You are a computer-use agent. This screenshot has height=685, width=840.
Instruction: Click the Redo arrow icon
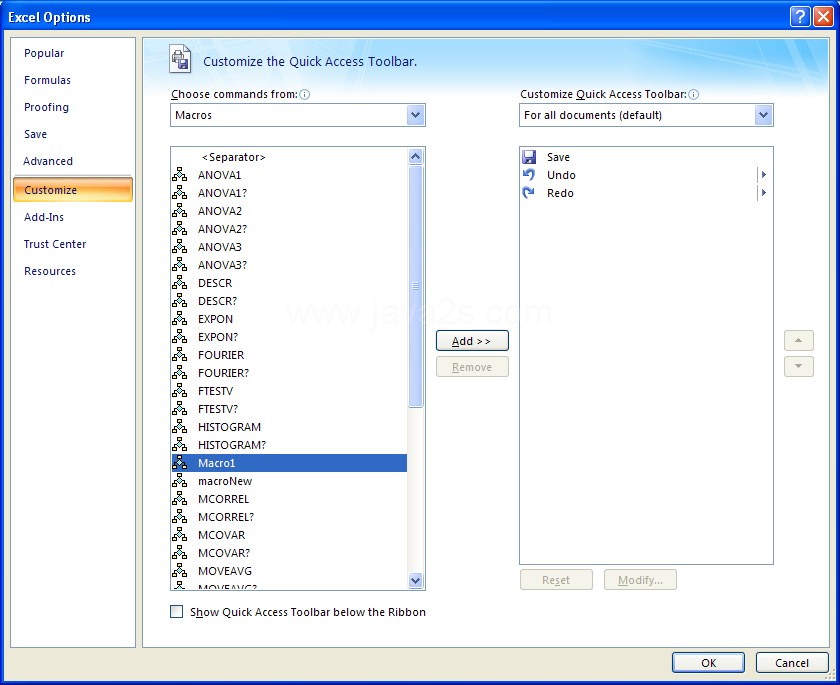[x=529, y=193]
